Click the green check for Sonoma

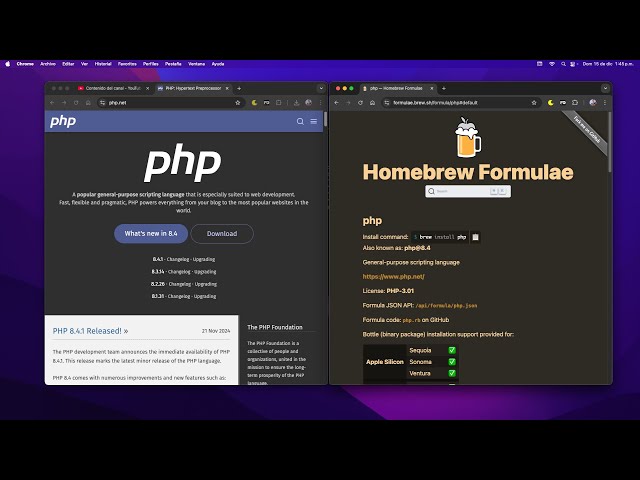point(452,362)
